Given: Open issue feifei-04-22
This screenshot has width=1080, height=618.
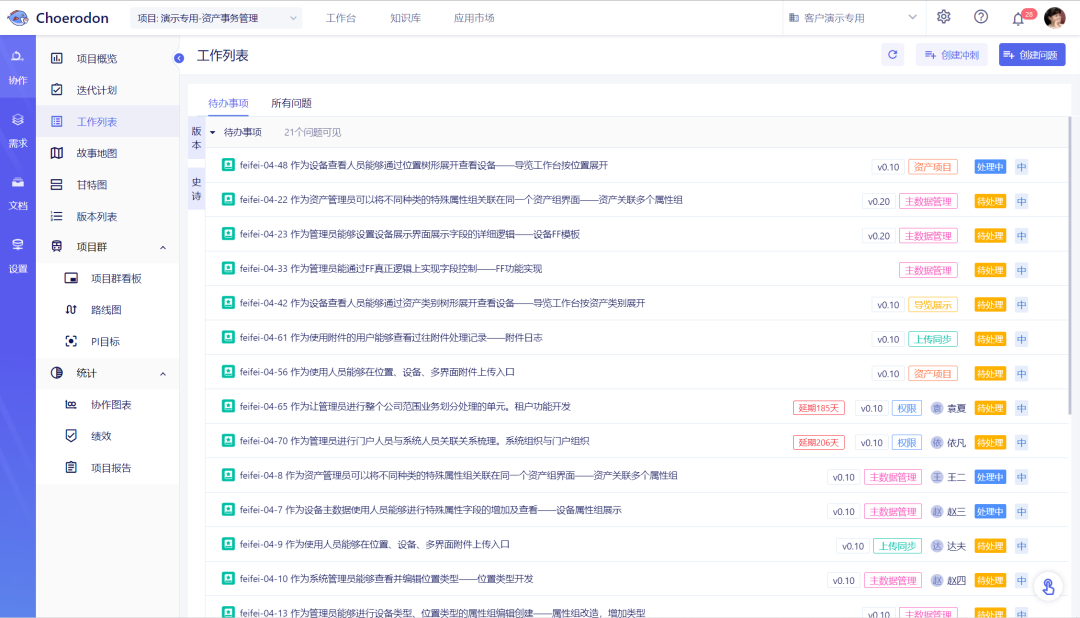Looking at the screenshot, I should (461, 200).
